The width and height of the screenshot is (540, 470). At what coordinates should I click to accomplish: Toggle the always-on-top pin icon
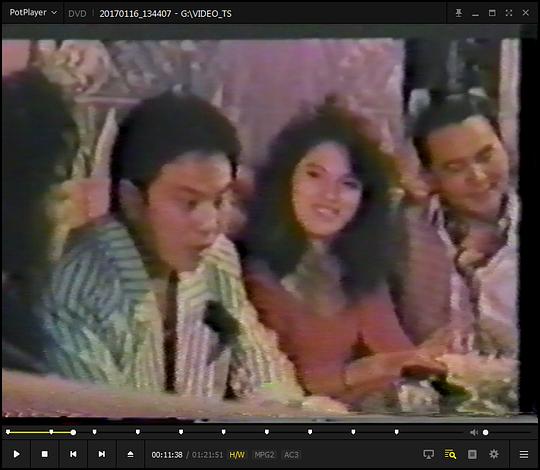click(459, 13)
